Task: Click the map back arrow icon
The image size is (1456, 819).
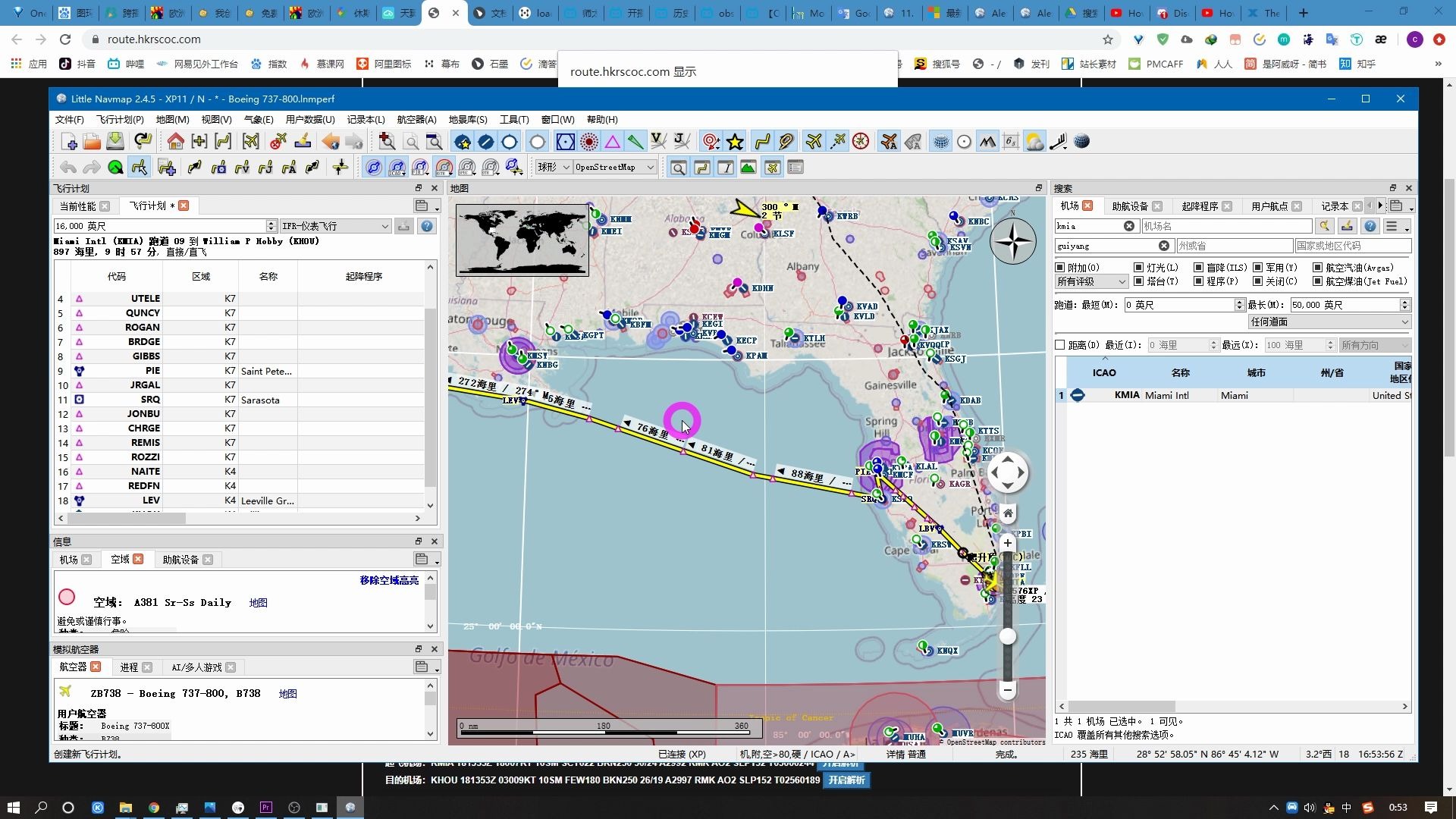Action: click(x=331, y=142)
